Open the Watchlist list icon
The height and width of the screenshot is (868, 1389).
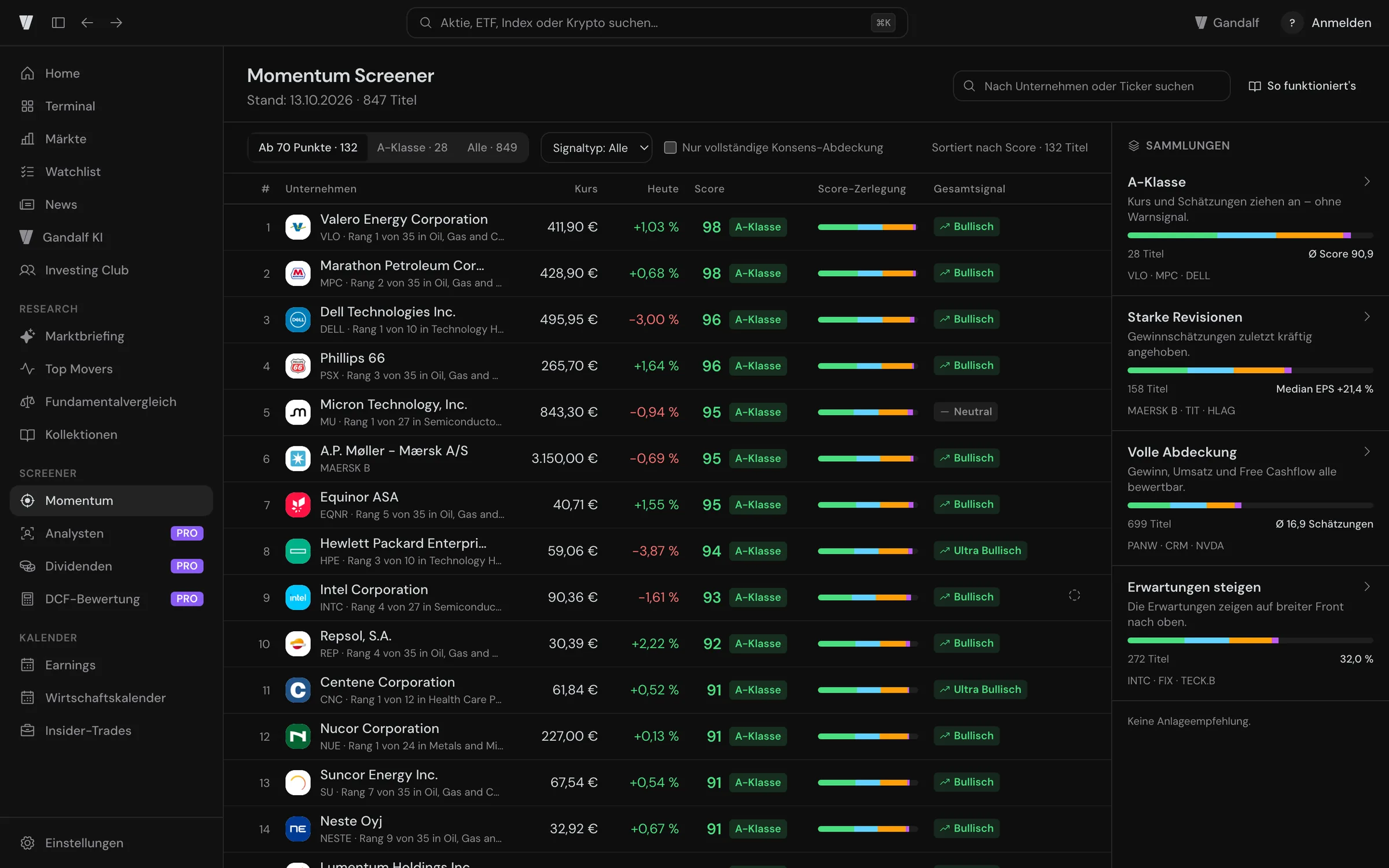coord(27,172)
